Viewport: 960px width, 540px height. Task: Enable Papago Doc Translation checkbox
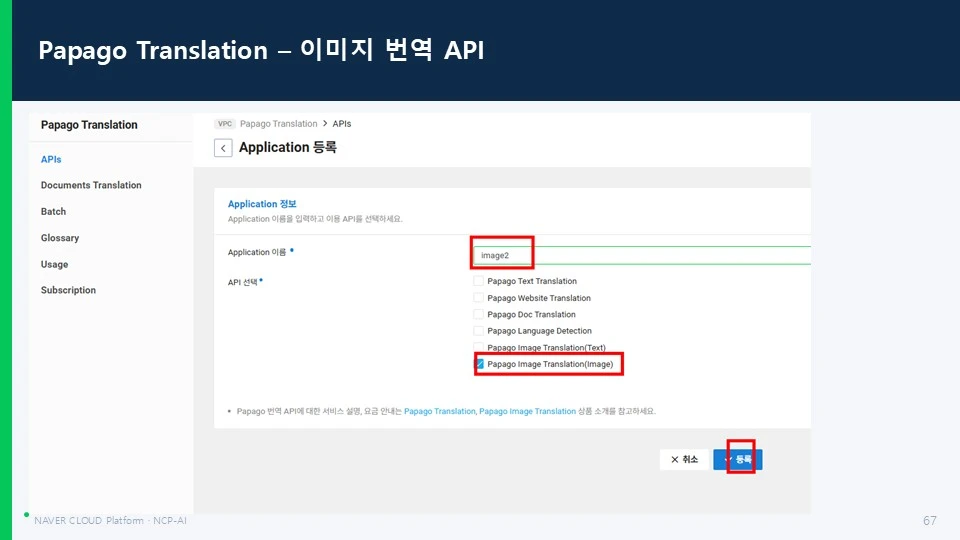478,314
